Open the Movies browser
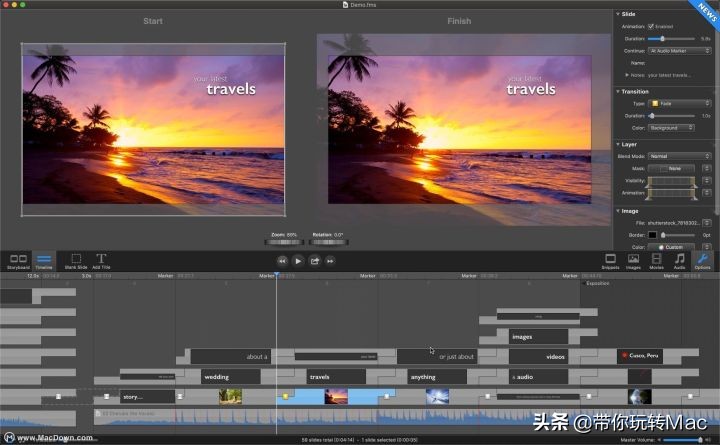Image resolution: width=720 pixels, height=445 pixels. 656,260
